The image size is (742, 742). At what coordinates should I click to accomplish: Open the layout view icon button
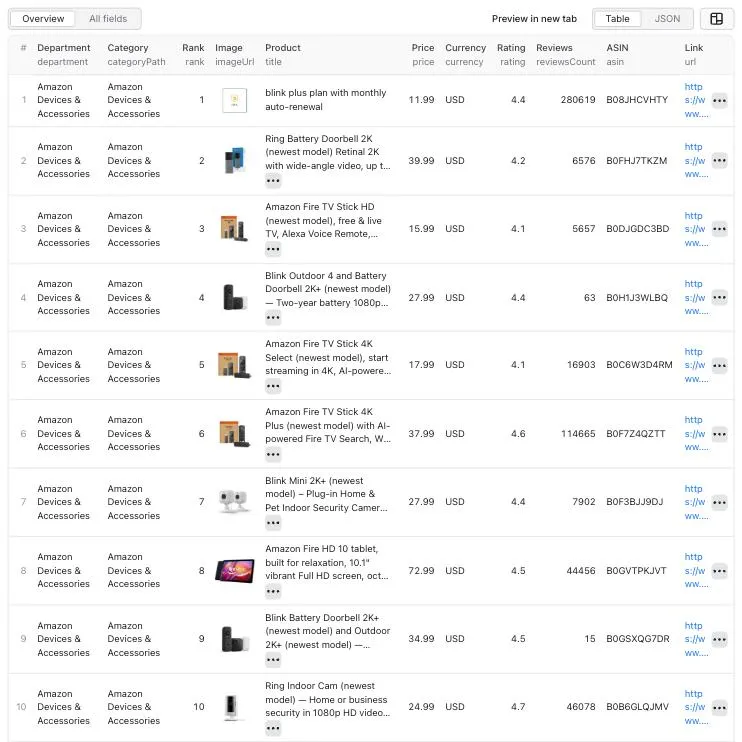pyautogui.click(x=716, y=19)
